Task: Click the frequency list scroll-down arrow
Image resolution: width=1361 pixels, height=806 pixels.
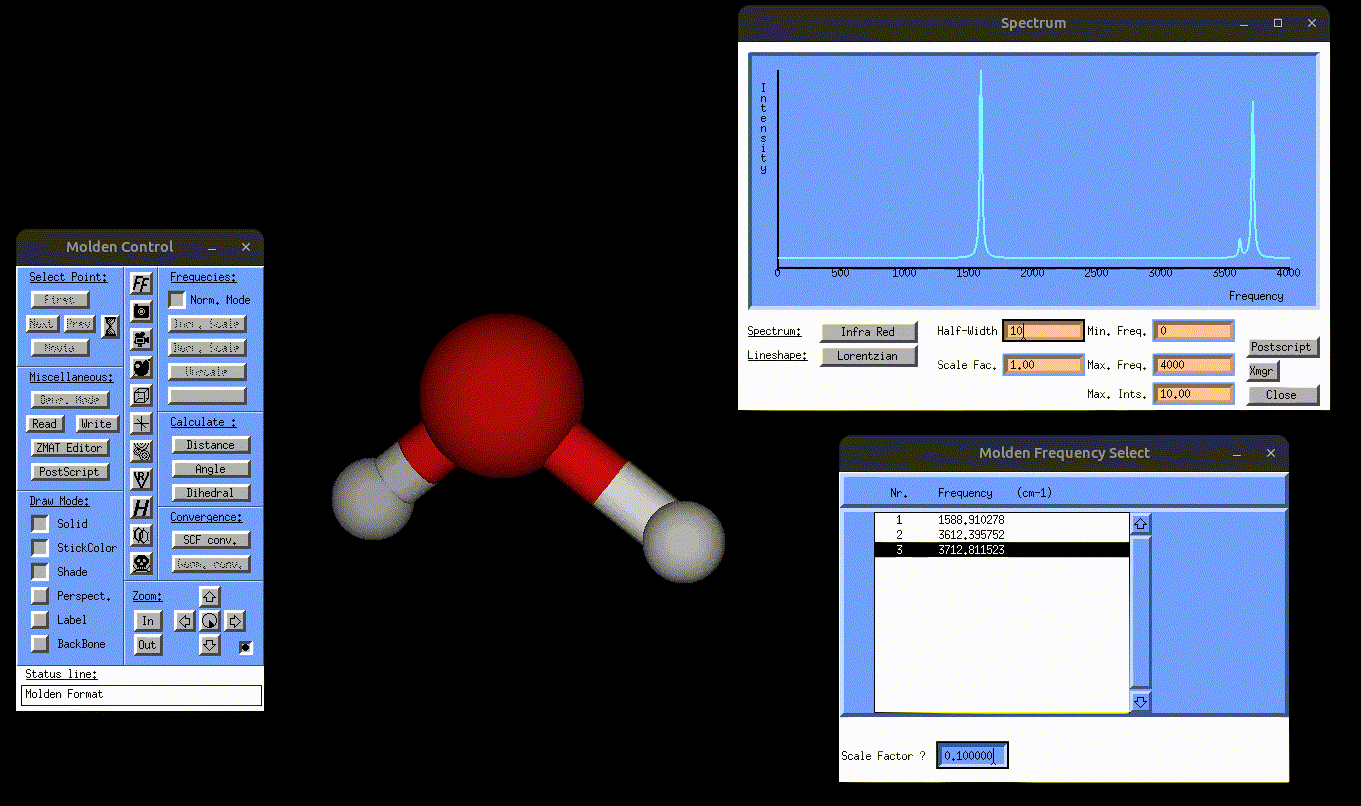Action: click(1140, 701)
